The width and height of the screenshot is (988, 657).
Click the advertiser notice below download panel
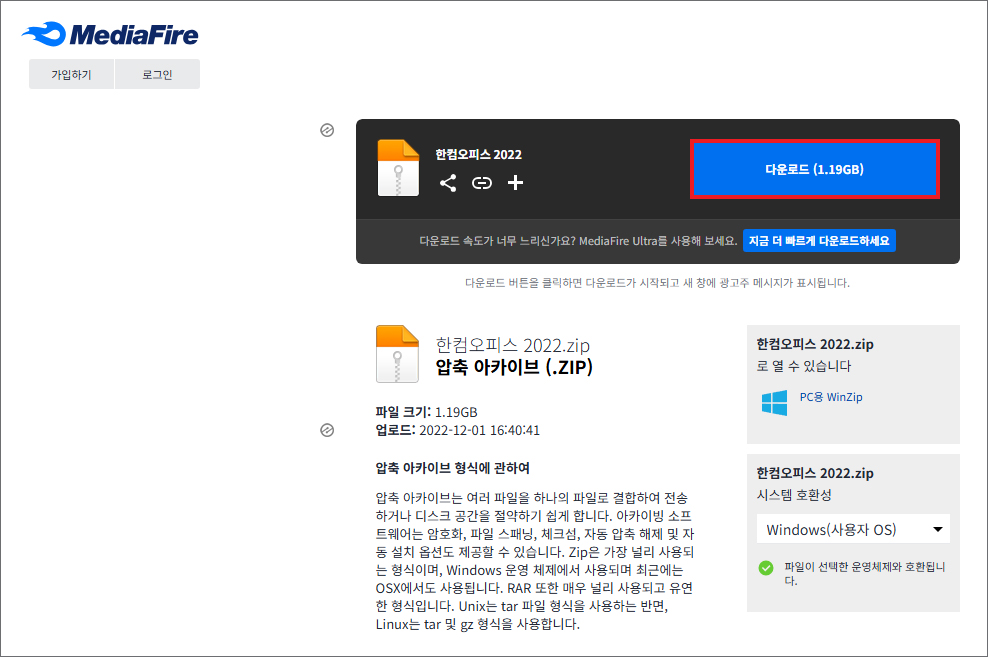coord(657,283)
